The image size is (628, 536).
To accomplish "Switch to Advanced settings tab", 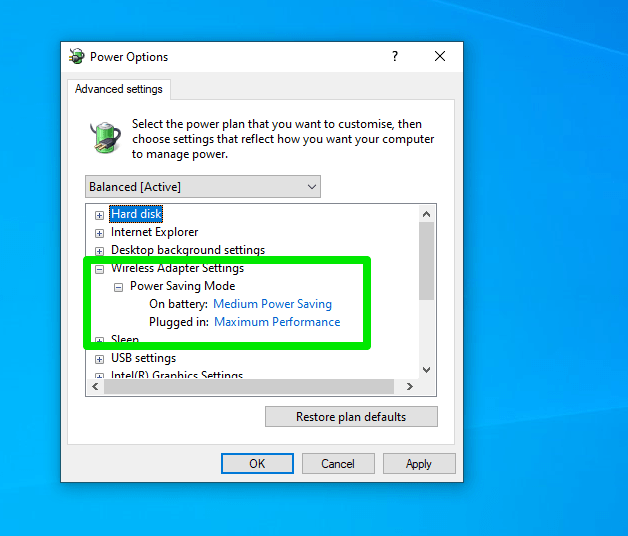I will click(x=119, y=89).
